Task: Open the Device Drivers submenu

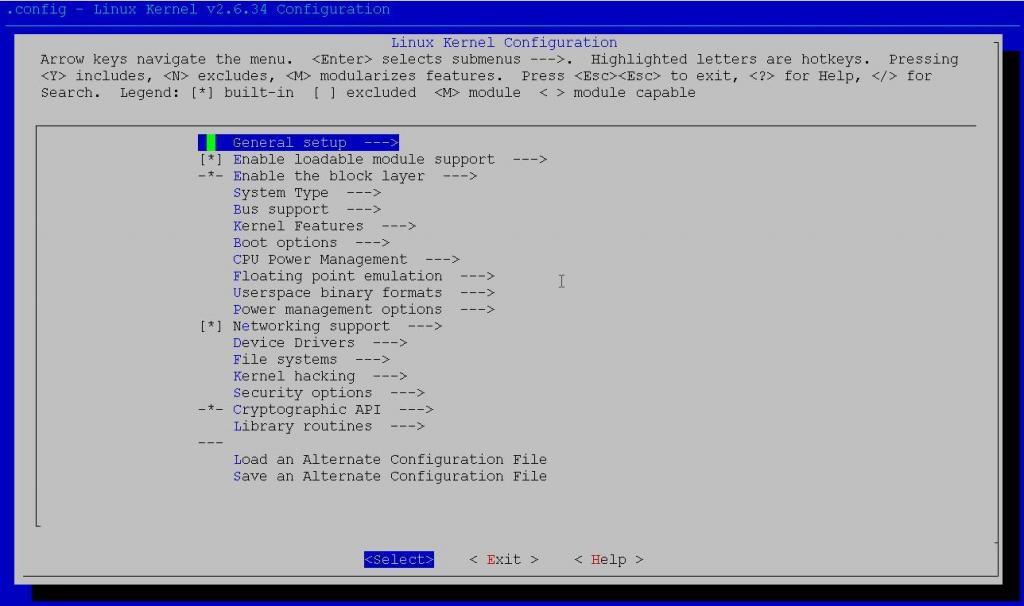Action: tap(320, 343)
